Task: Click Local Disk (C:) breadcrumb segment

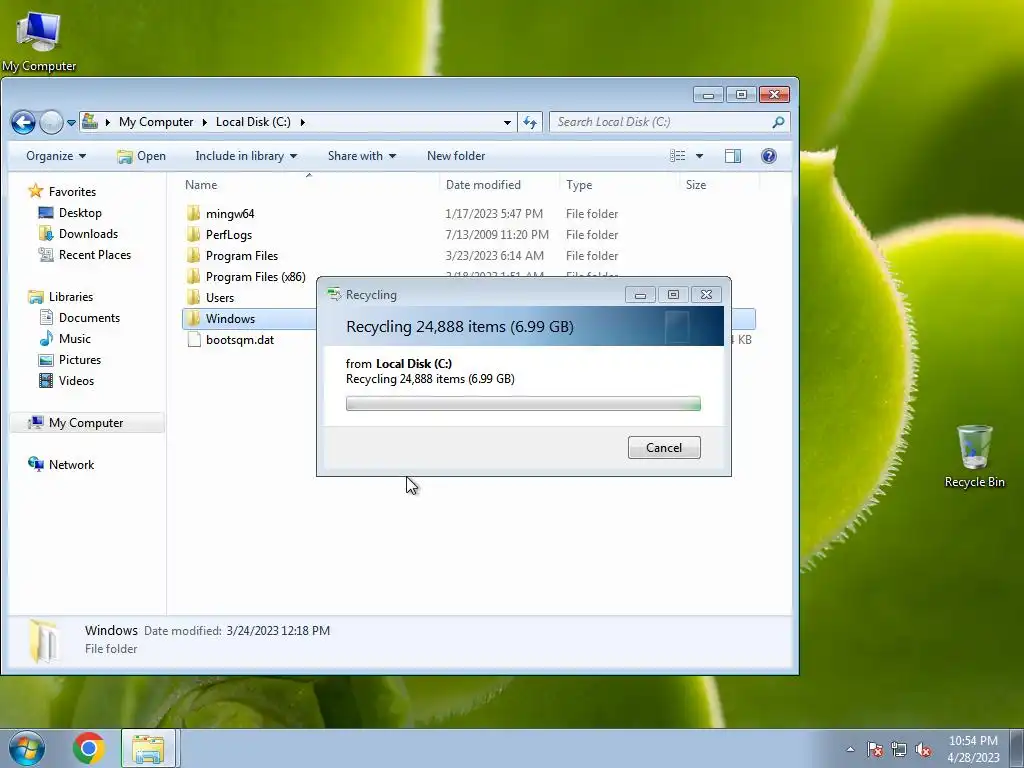Action: [253, 122]
